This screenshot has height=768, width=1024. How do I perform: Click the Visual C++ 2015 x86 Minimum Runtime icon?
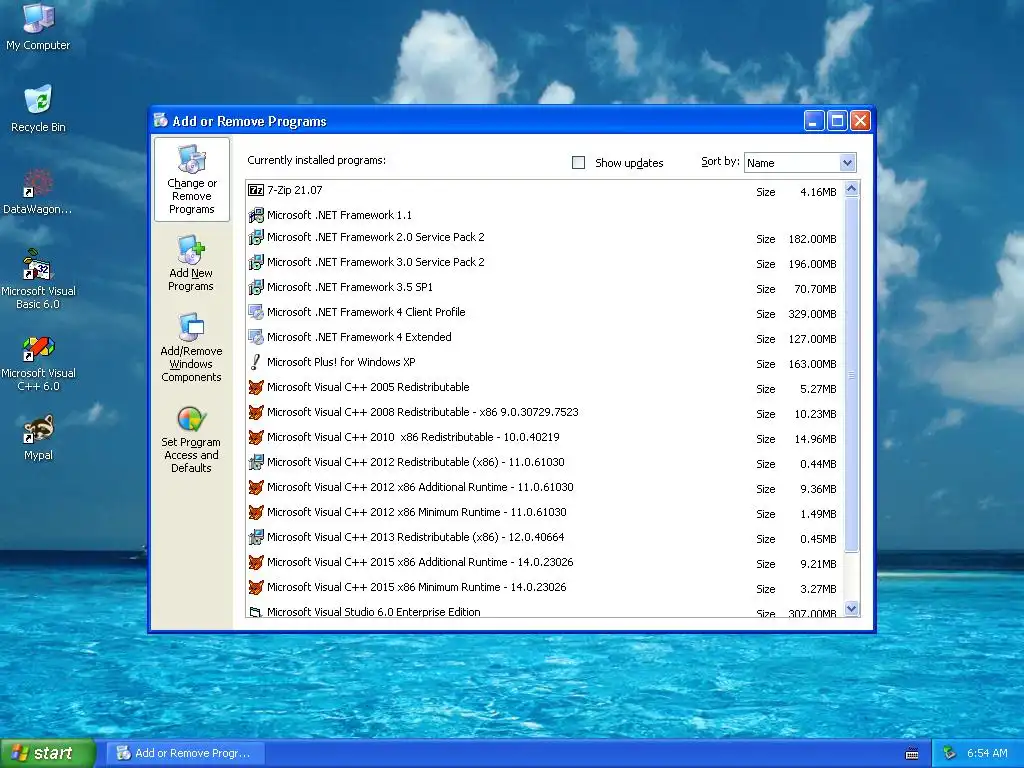click(256, 587)
